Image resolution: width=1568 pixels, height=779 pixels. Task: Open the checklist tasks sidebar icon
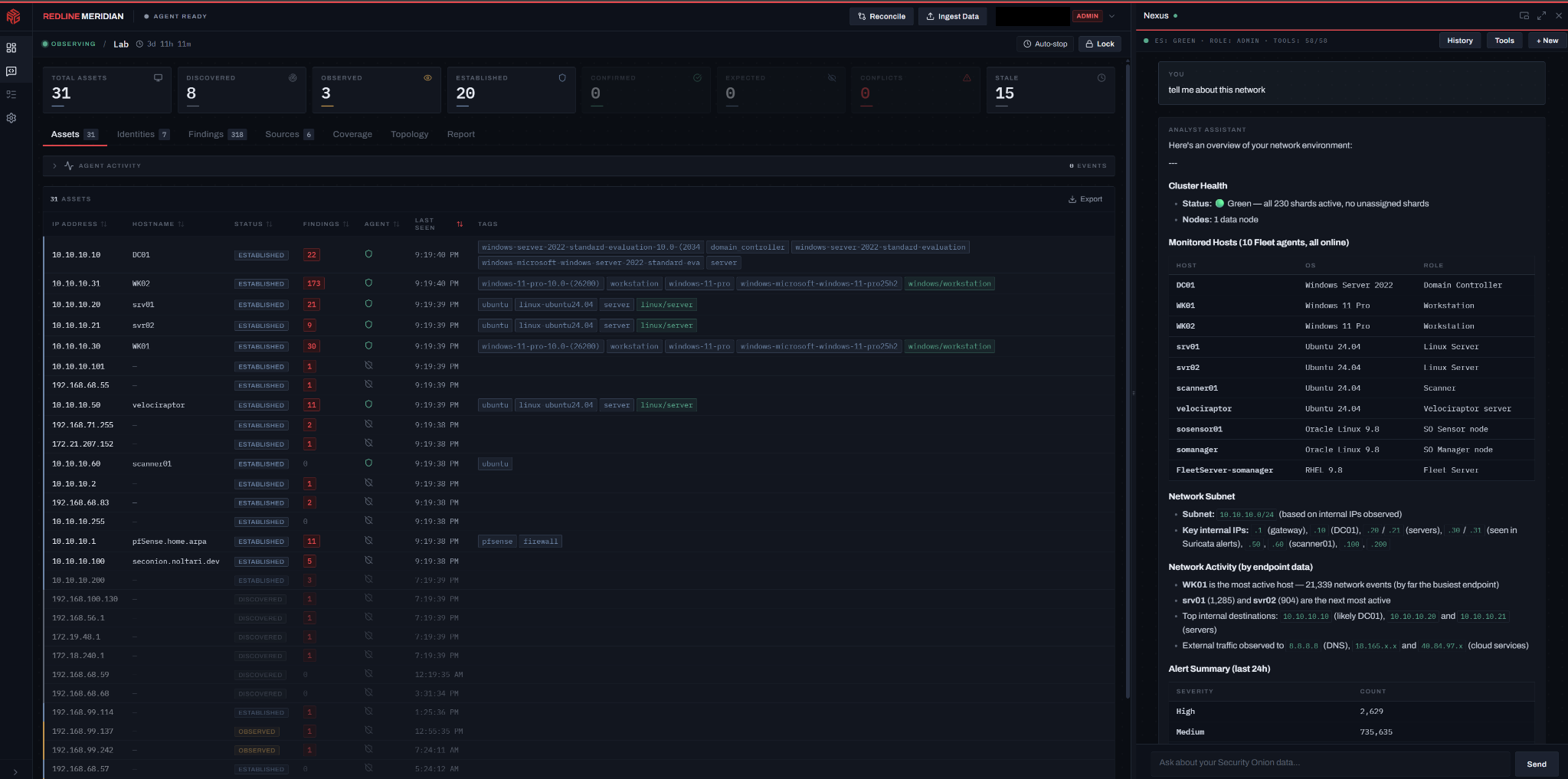(x=11, y=94)
